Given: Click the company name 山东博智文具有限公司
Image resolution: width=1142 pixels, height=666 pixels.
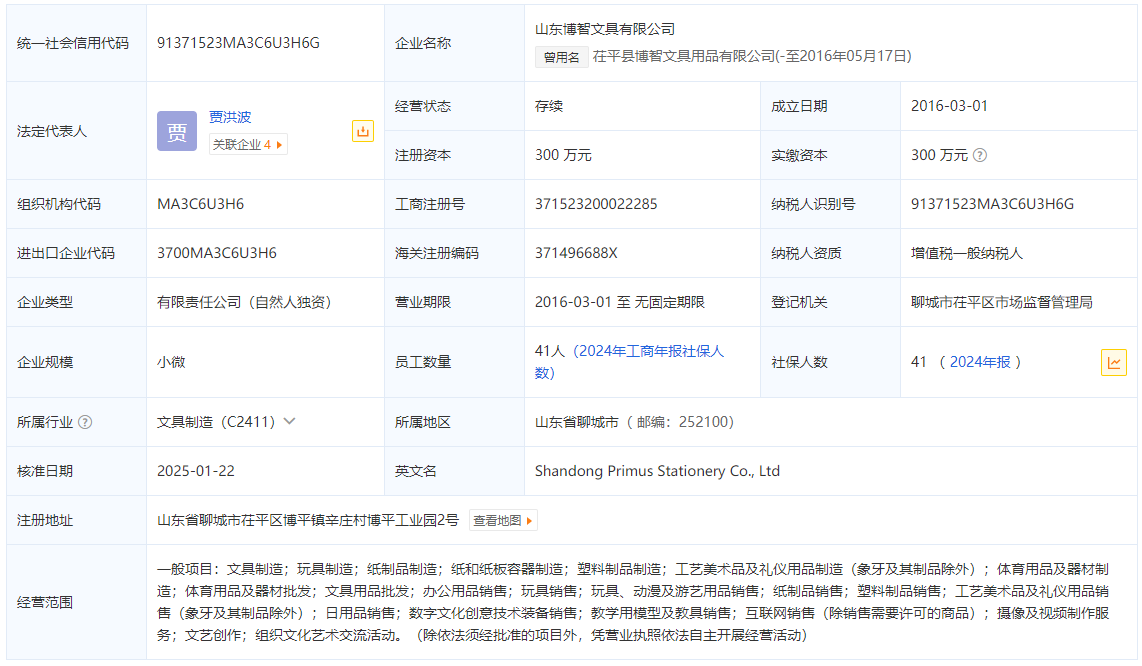Looking at the screenshot, I should (605, 30).
